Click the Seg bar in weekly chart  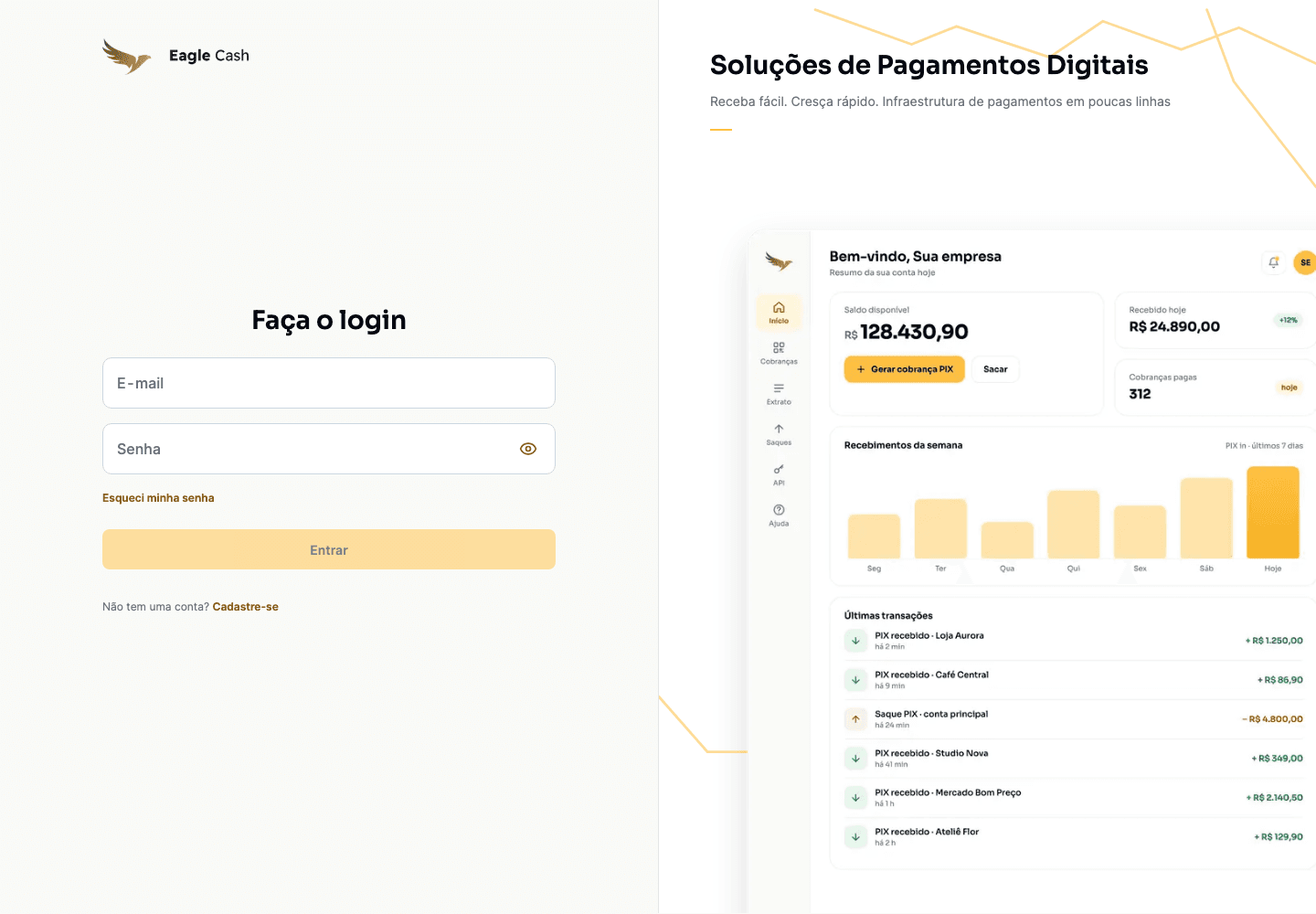(x=875, y=537)
